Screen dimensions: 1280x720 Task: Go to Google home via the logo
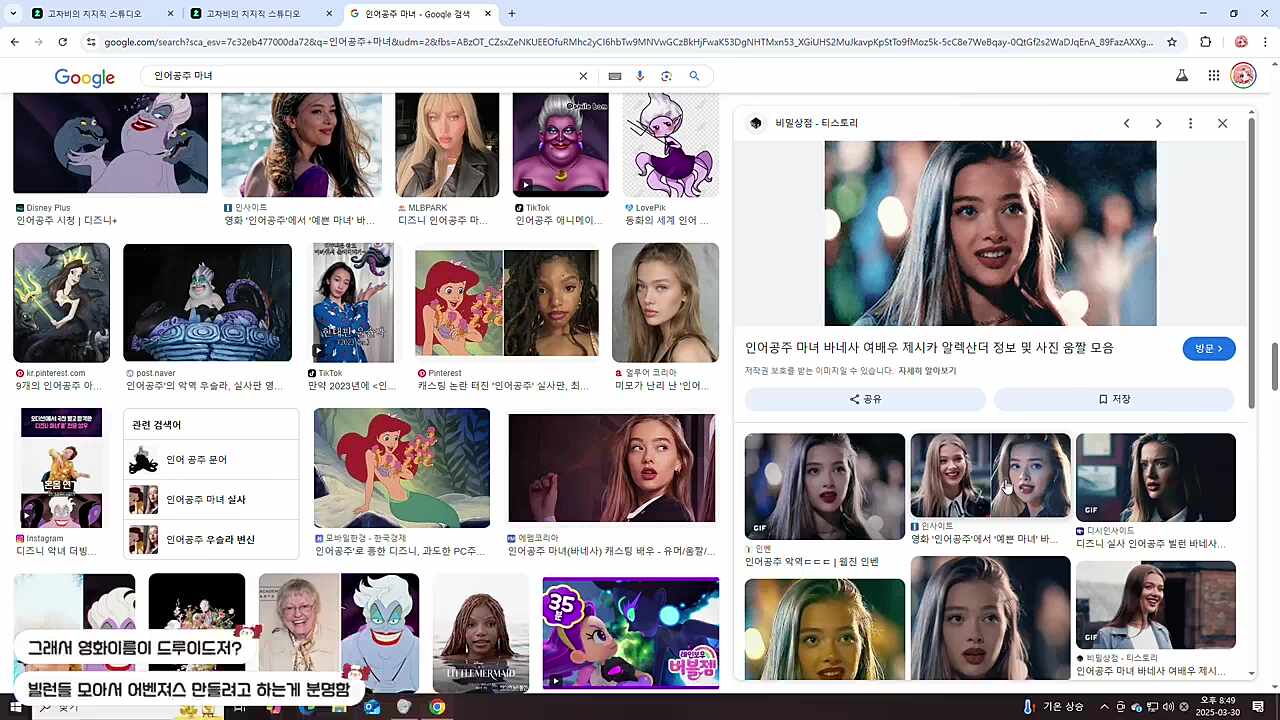85,77
